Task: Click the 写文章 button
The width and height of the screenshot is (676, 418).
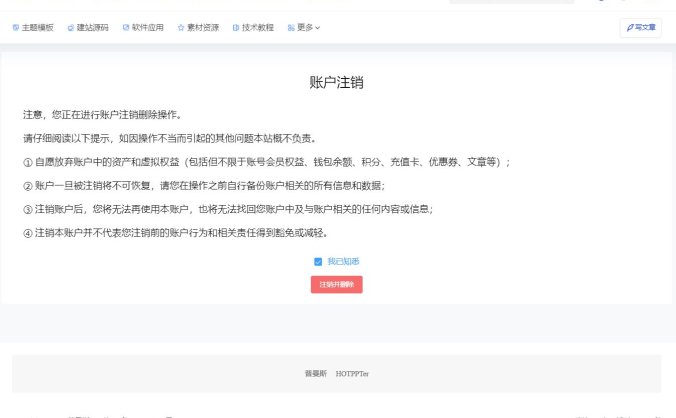Action: point(641,28)
